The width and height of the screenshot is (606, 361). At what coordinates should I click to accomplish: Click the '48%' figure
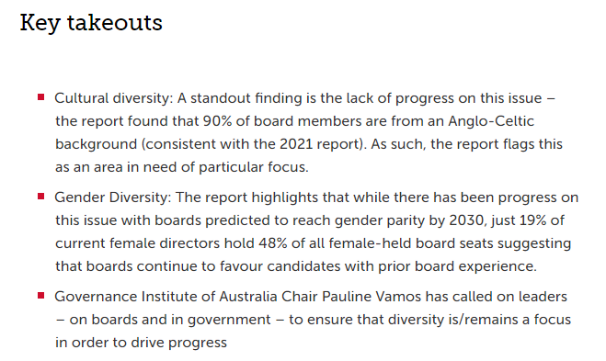tap(273, 244)
